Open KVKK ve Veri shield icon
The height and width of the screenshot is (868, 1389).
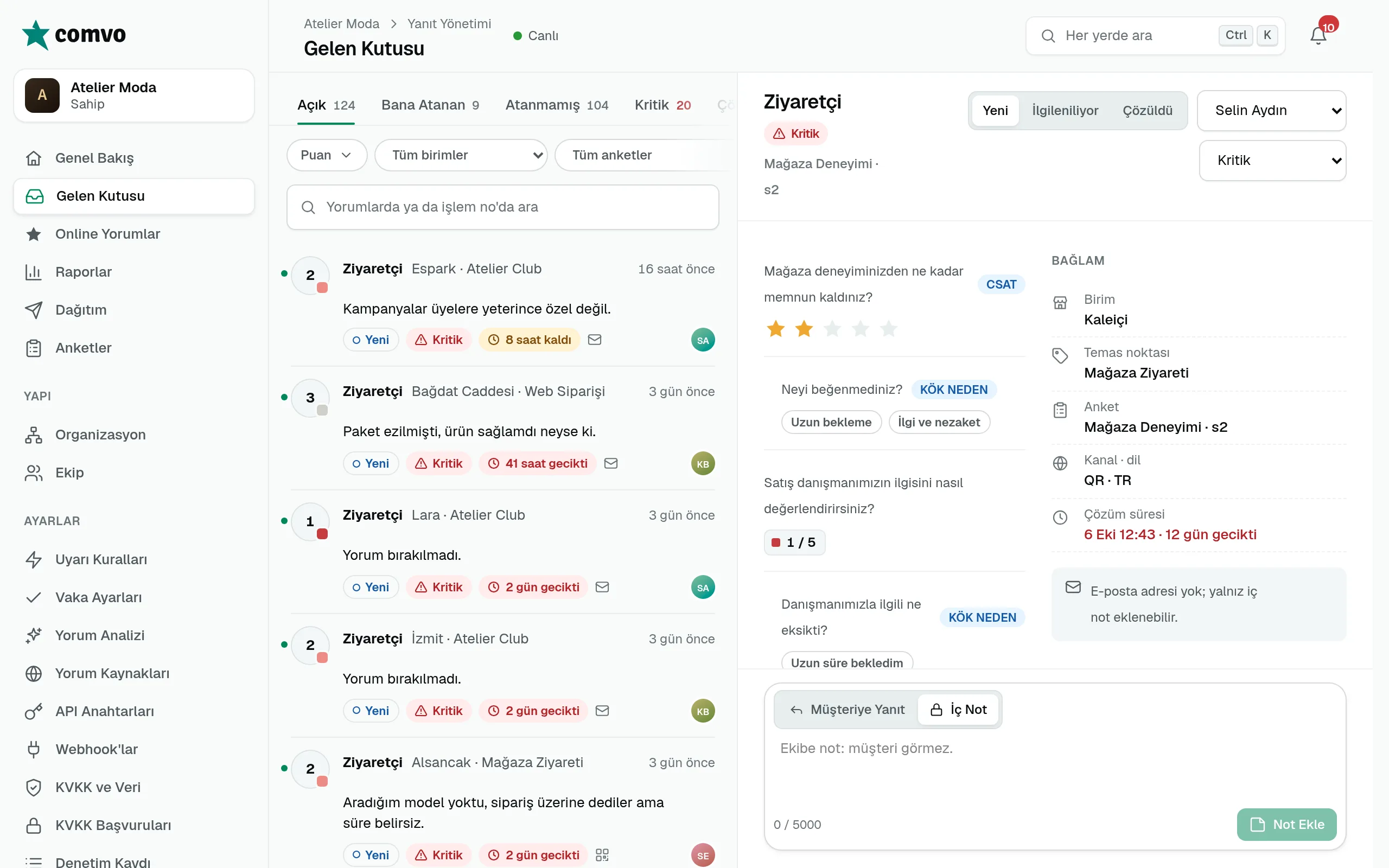[x=34, y=787]
